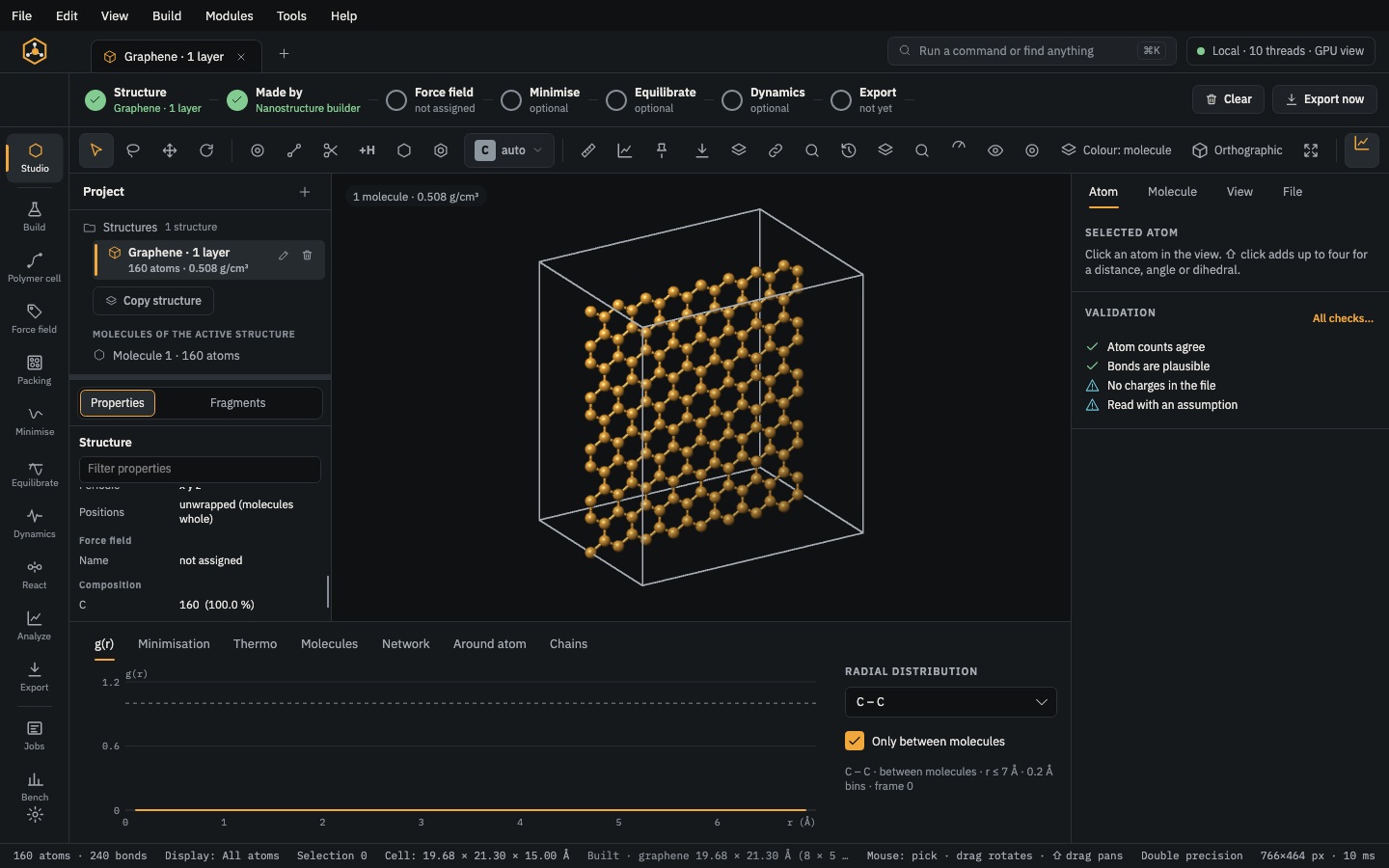Open the Tools menu
Viewport: 1389px width, 868px height.
tap(291, 15)
